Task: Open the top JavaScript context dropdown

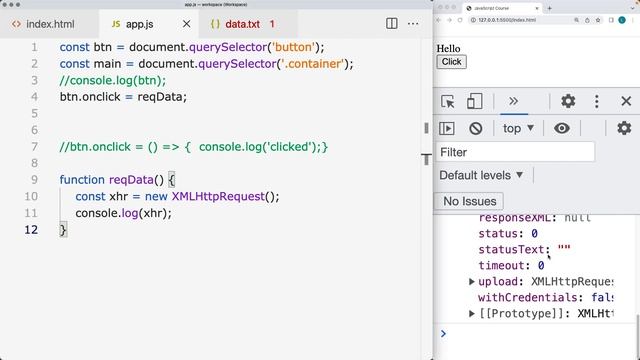Action: click(518, 128)
